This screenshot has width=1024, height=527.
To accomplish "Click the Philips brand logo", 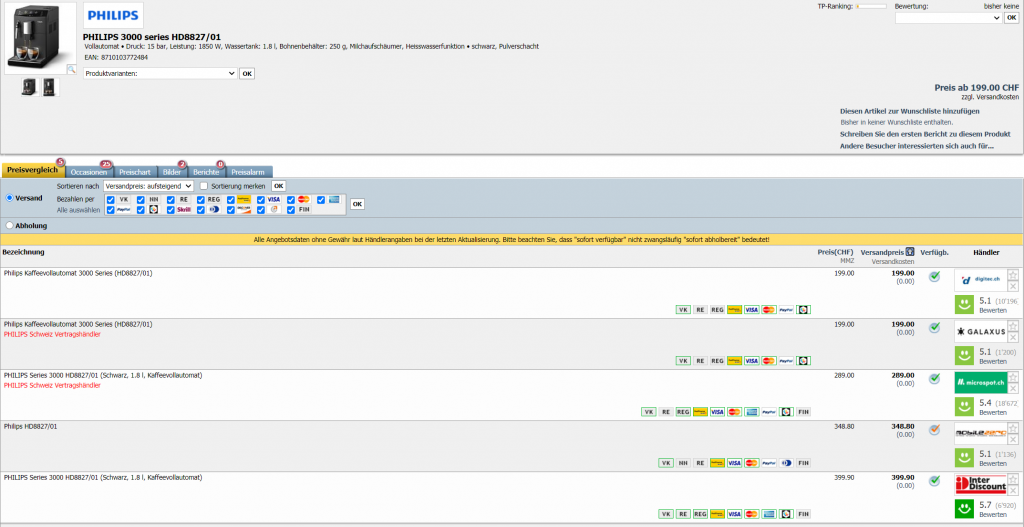I will pyautogui.click(x=113, y=16).
